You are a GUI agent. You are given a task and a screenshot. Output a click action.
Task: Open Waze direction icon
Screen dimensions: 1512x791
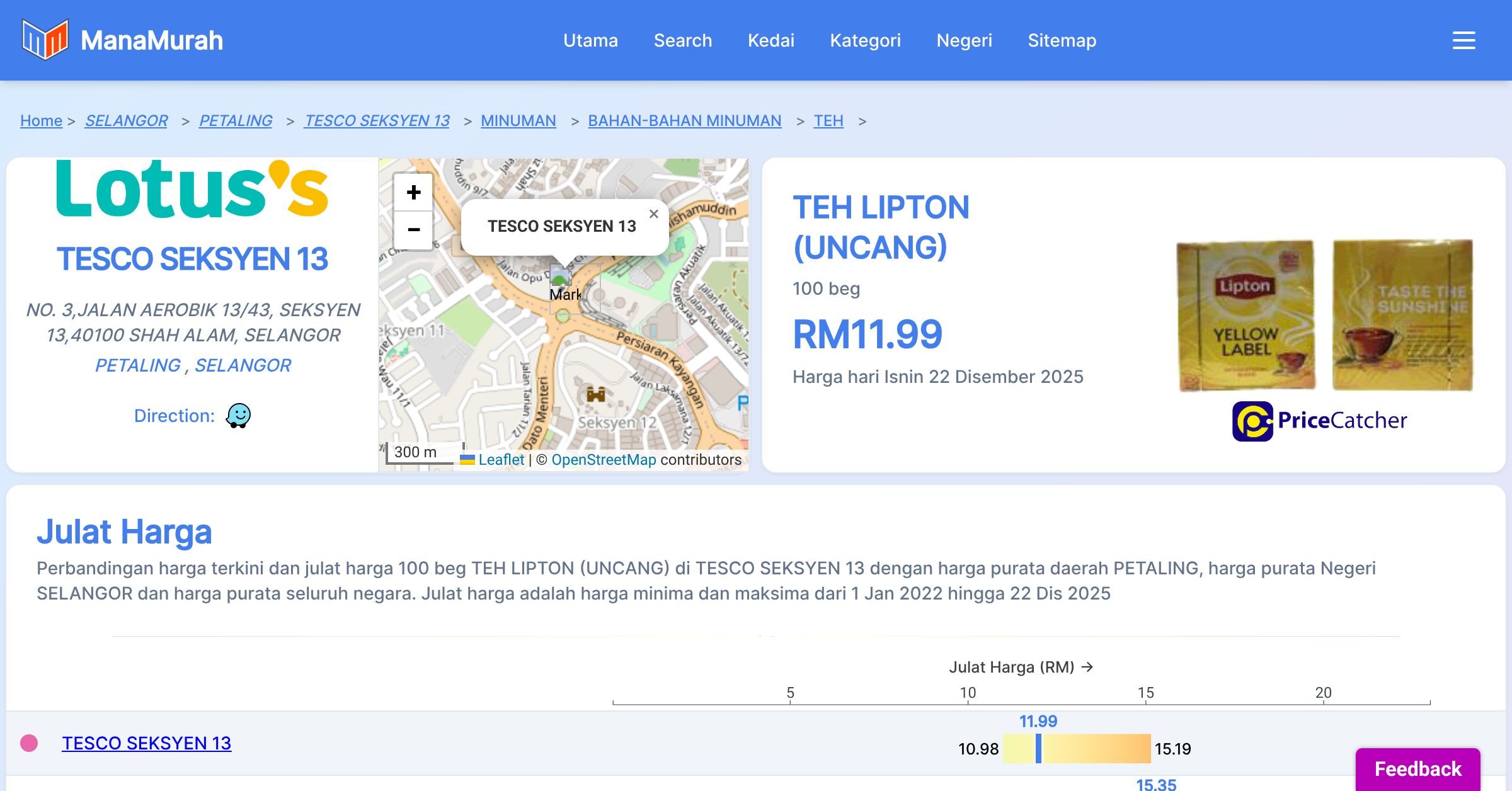[238, 416]
